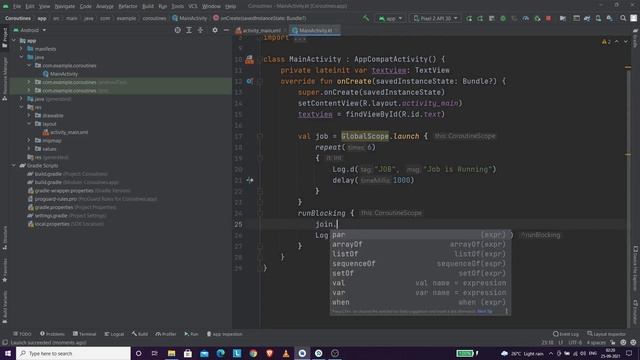Switch to MainActivity.kt editor tab
This screenshot has height=360, width=640.
tap(315, 31)
